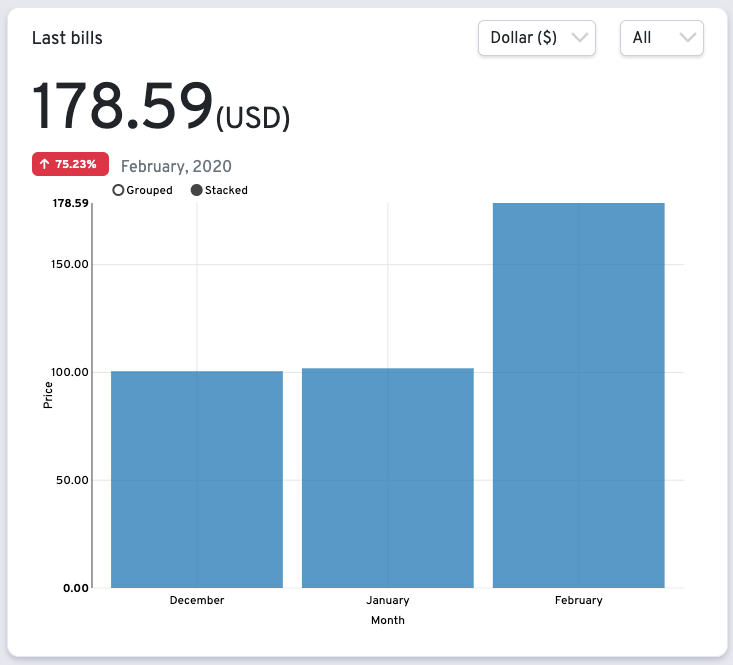Click the 0.00 y-axis tick label

76,588
